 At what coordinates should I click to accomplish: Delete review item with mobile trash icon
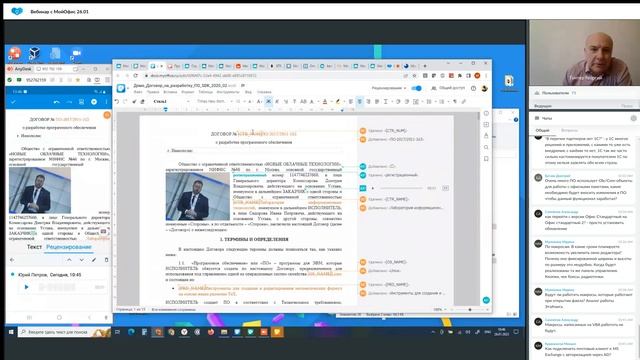tap(106, 260)
